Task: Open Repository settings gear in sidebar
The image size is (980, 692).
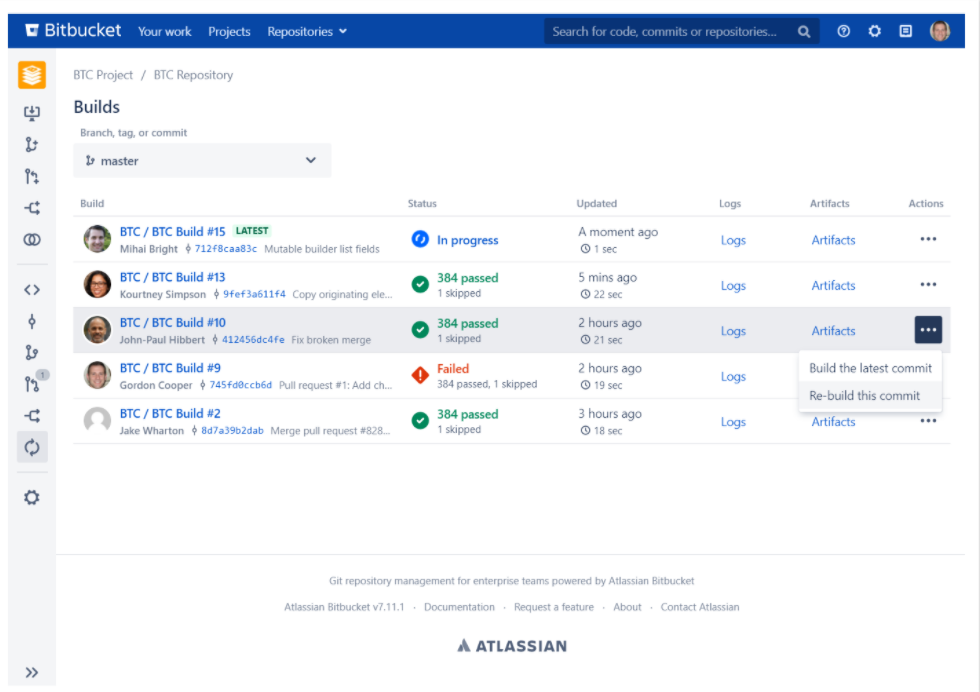Action: (x=32, y=497)
